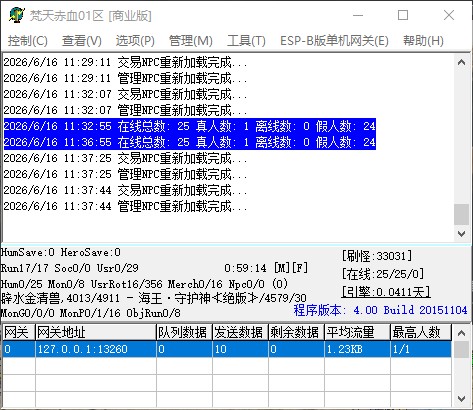Click the 0:59:14 uptime value
The image size is (473, 410).
point(245,268)
